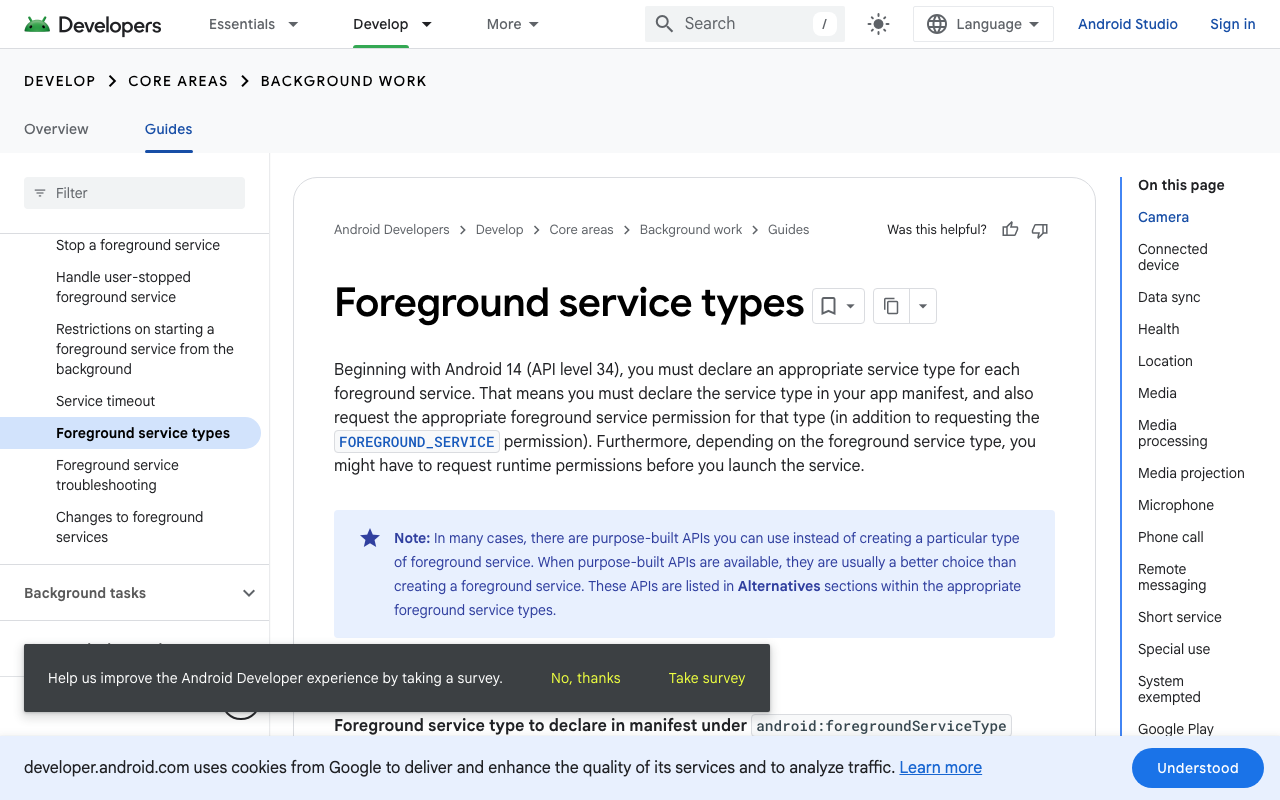Jump to Media processing section

pos(1173,433)
